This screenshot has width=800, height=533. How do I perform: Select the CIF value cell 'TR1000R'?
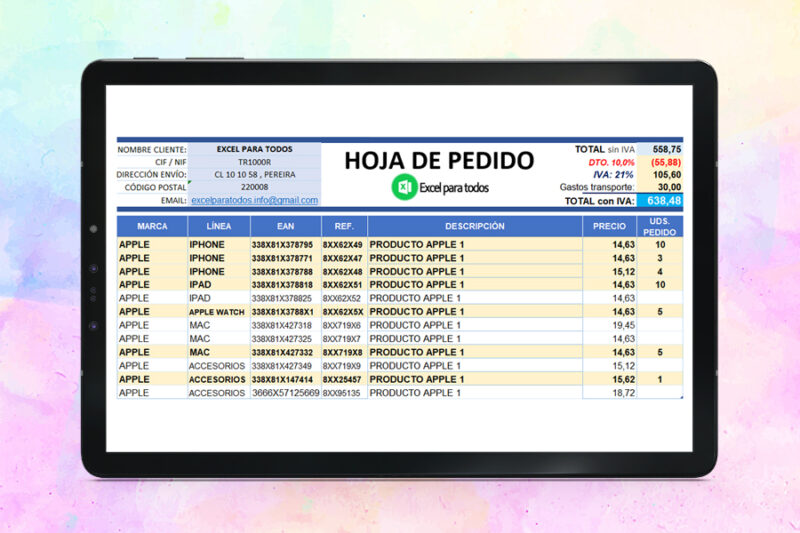tap(255, 162)
